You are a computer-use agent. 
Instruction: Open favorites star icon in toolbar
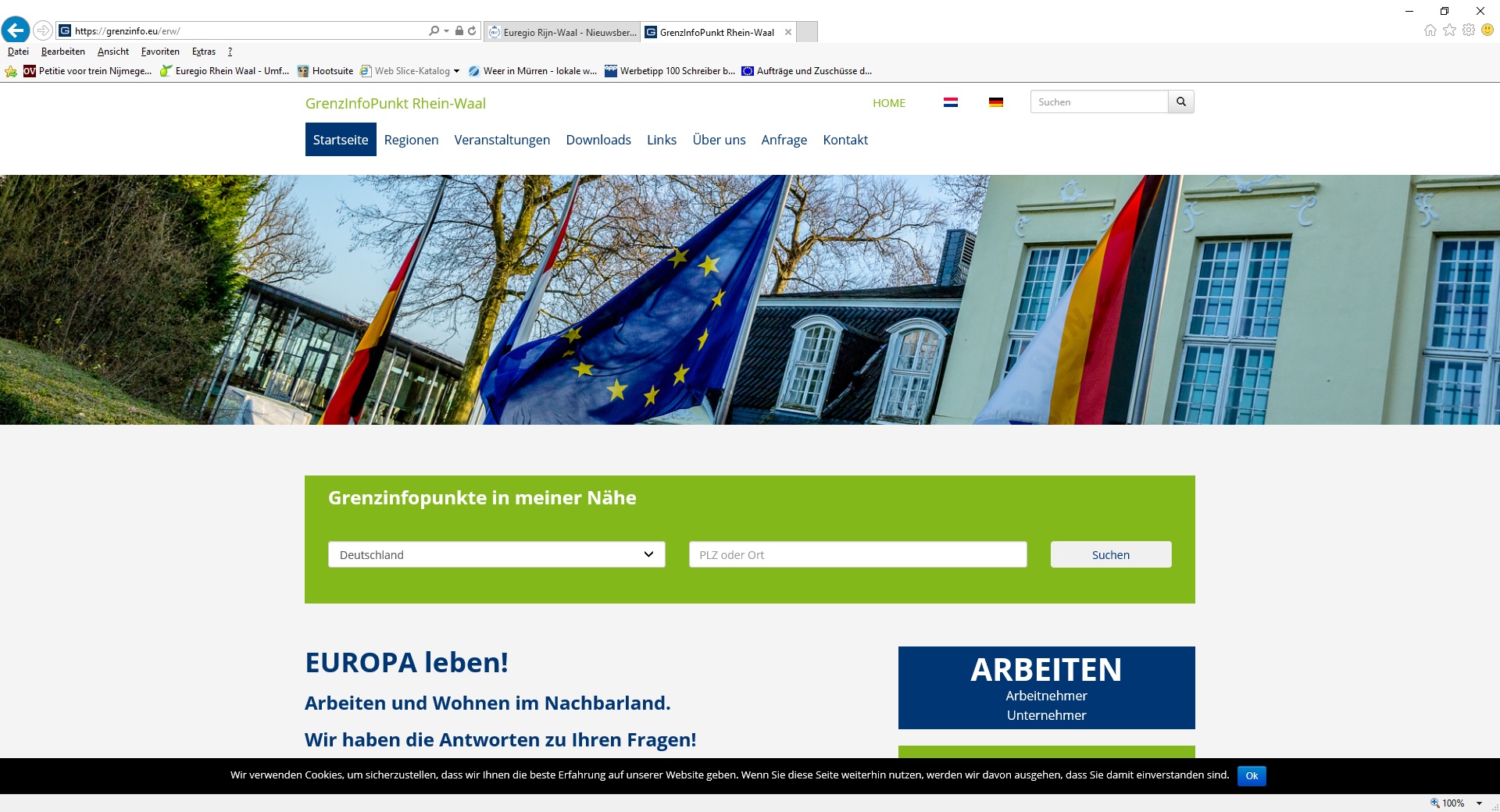(x=1449, y=30)
